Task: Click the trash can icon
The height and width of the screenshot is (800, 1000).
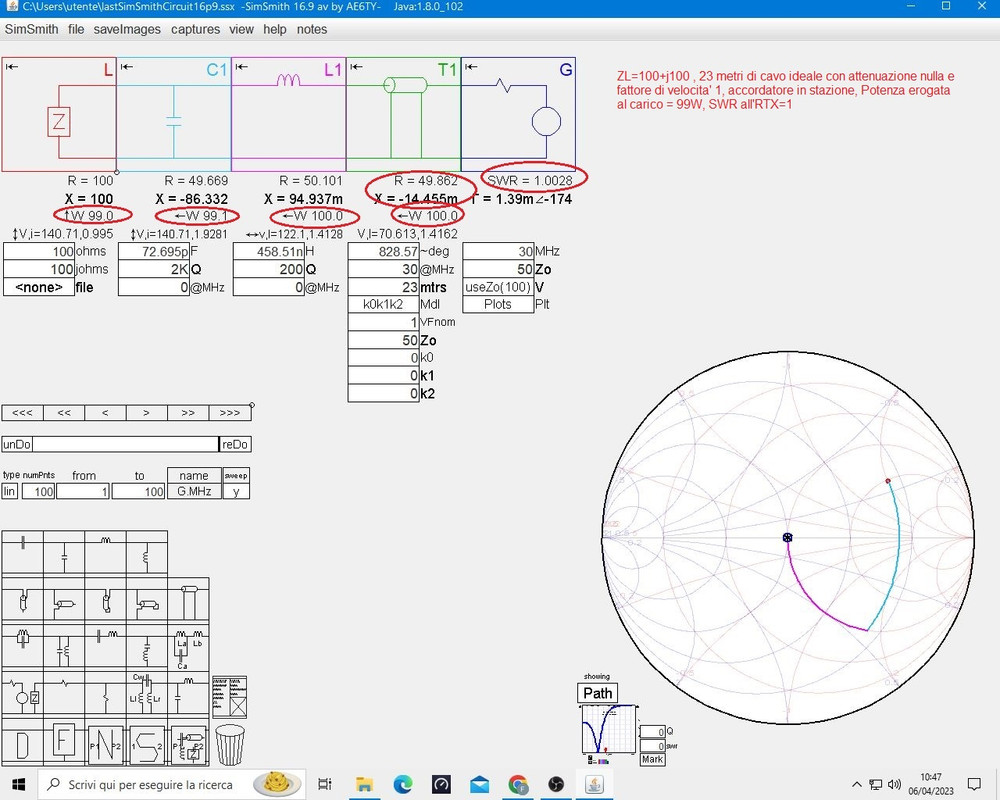Action: point(230,744)
